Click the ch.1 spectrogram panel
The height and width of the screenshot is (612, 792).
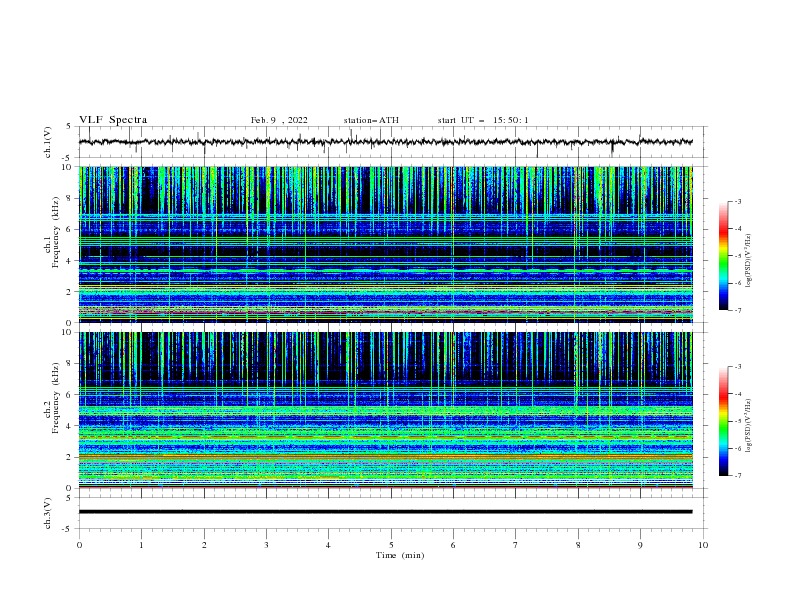pyautogui.click(x=385, y=244)
